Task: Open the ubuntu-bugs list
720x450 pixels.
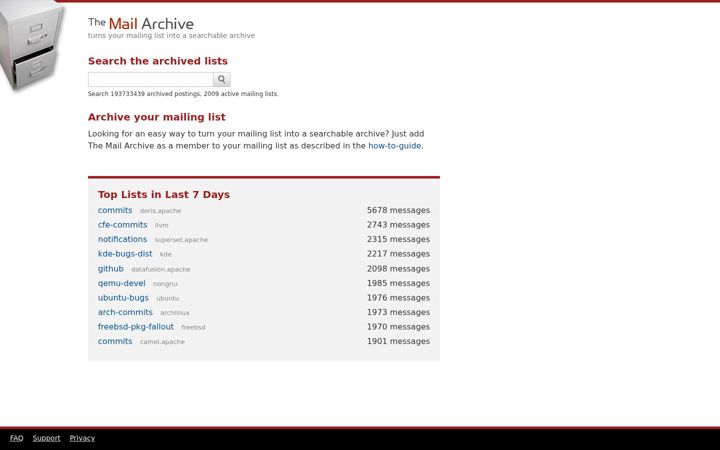Action: (x=123, y=298)
